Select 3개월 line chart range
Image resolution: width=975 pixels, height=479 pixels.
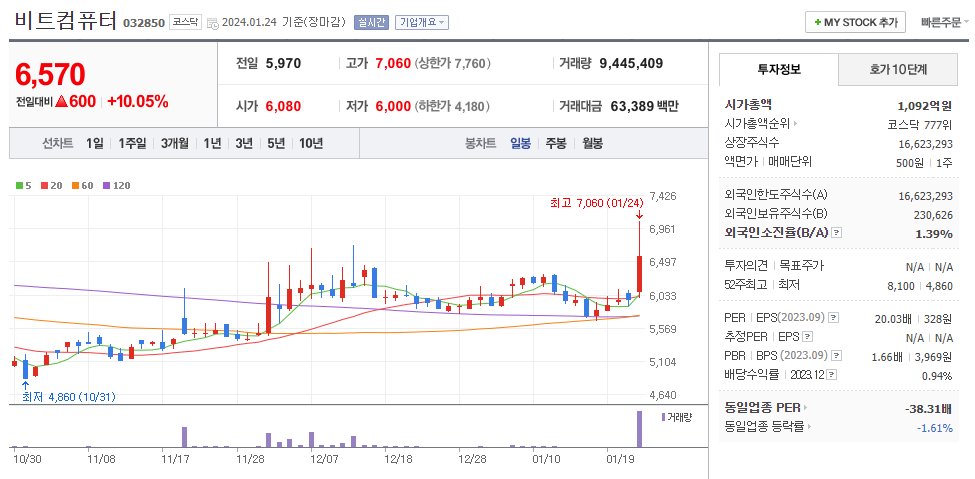tap(175, 144)
